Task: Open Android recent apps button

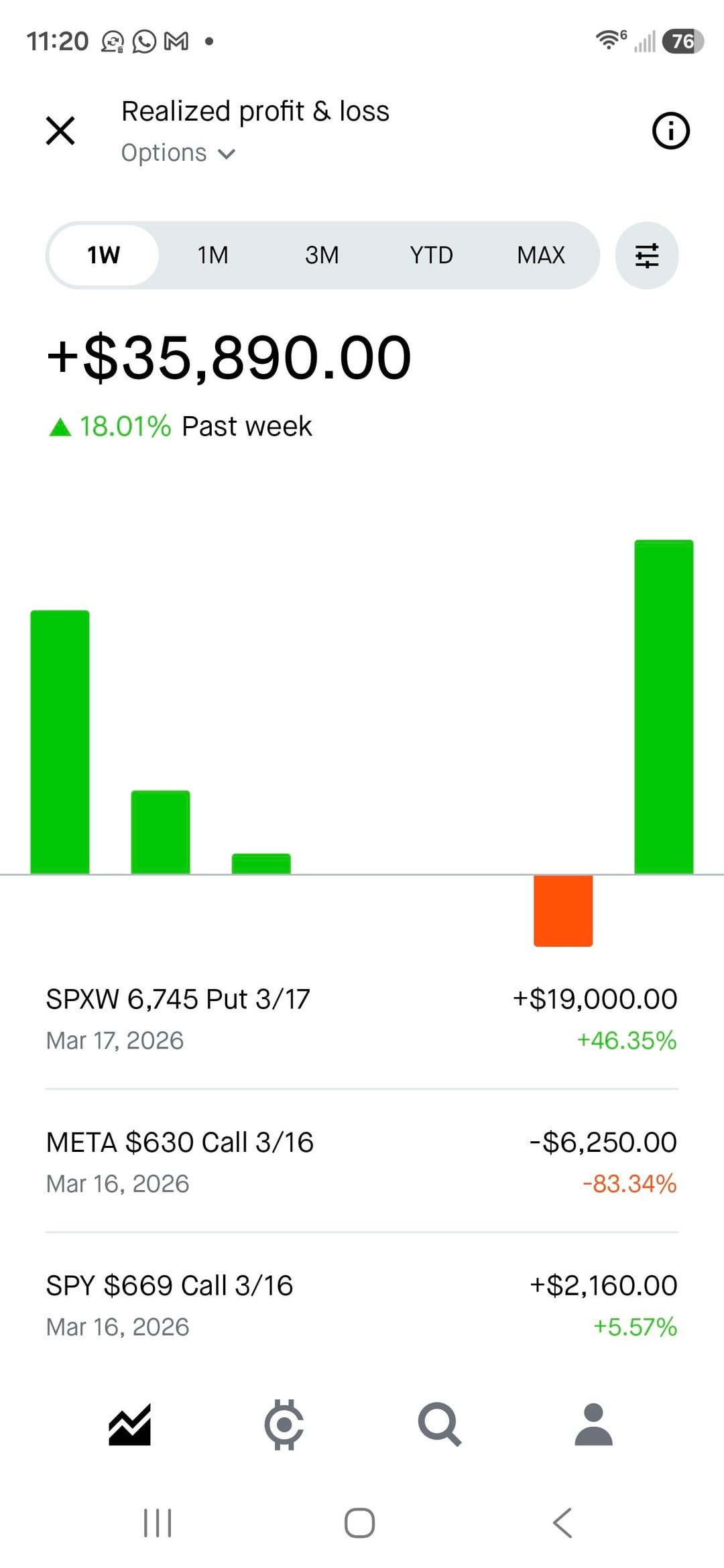Action: 158,1522
